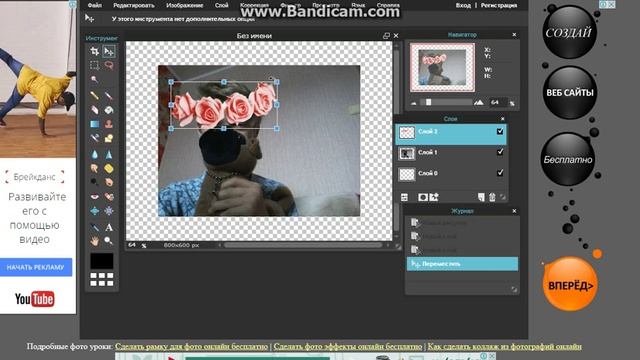Click the canvas horizontal scrollbar

point(304,245)
